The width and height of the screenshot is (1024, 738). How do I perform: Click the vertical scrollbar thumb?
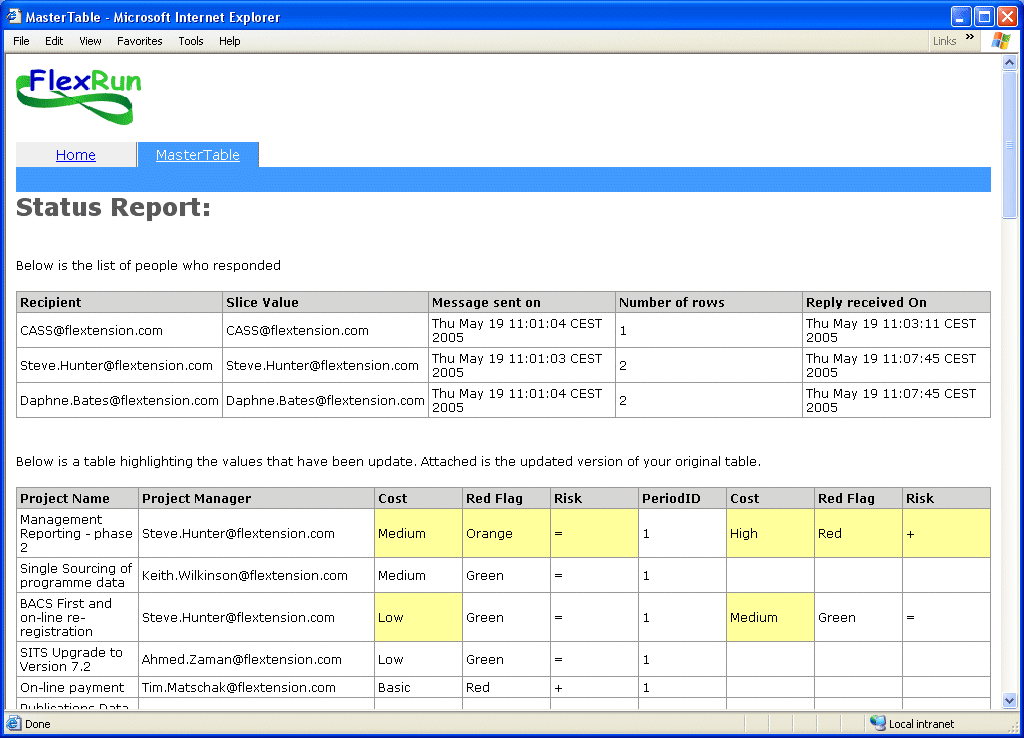pyautogui.click(x=1010, y=144)
